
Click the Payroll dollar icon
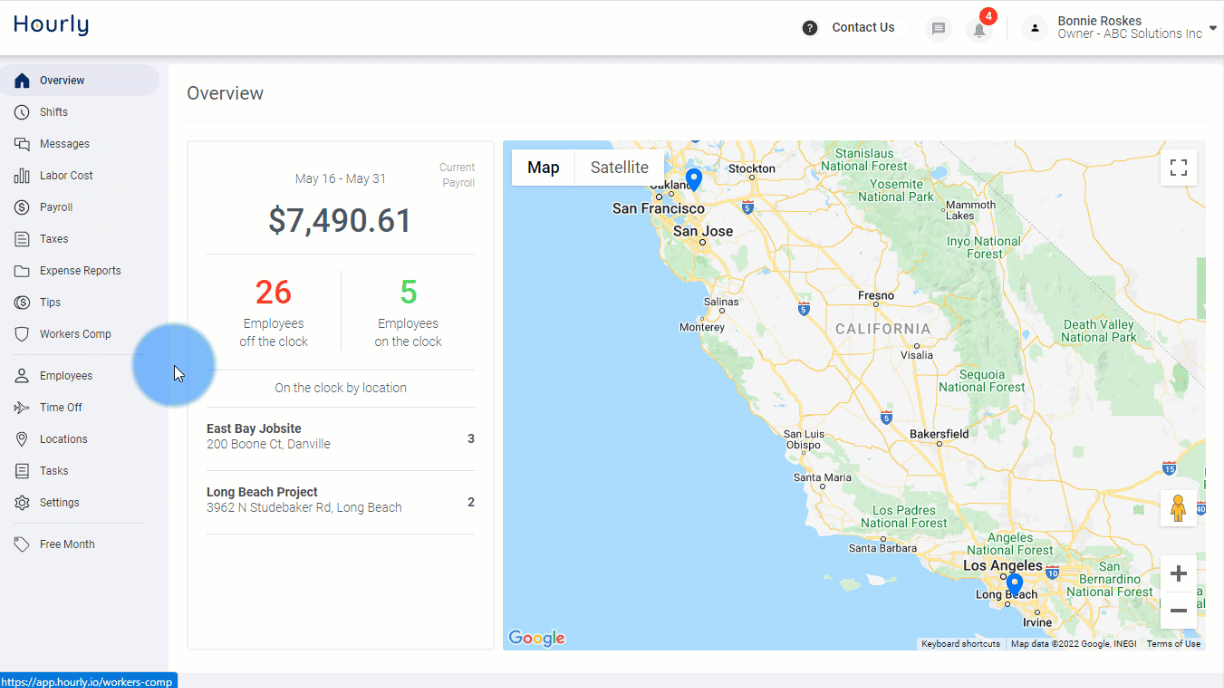(22, 207)
